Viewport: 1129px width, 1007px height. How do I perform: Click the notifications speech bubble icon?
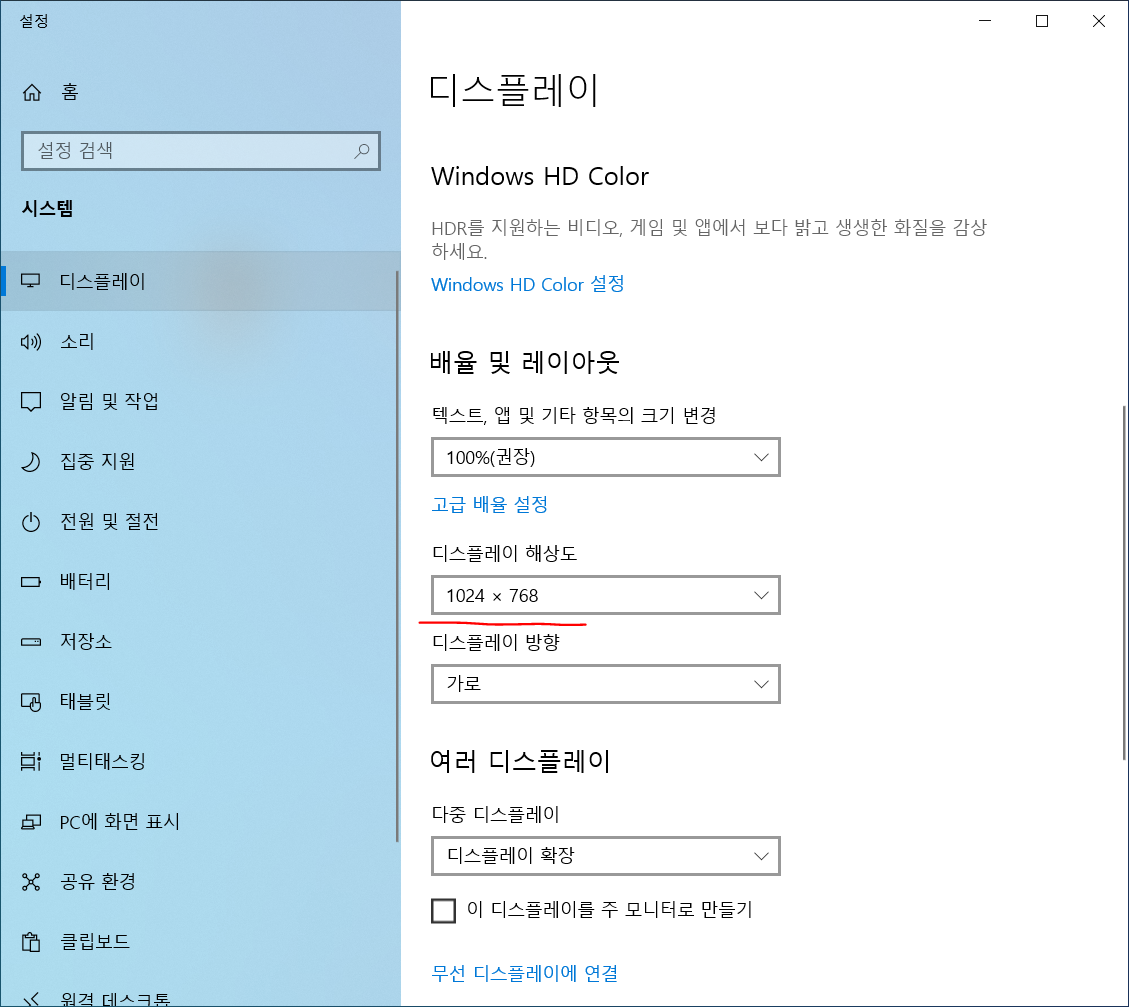point(30,402)
